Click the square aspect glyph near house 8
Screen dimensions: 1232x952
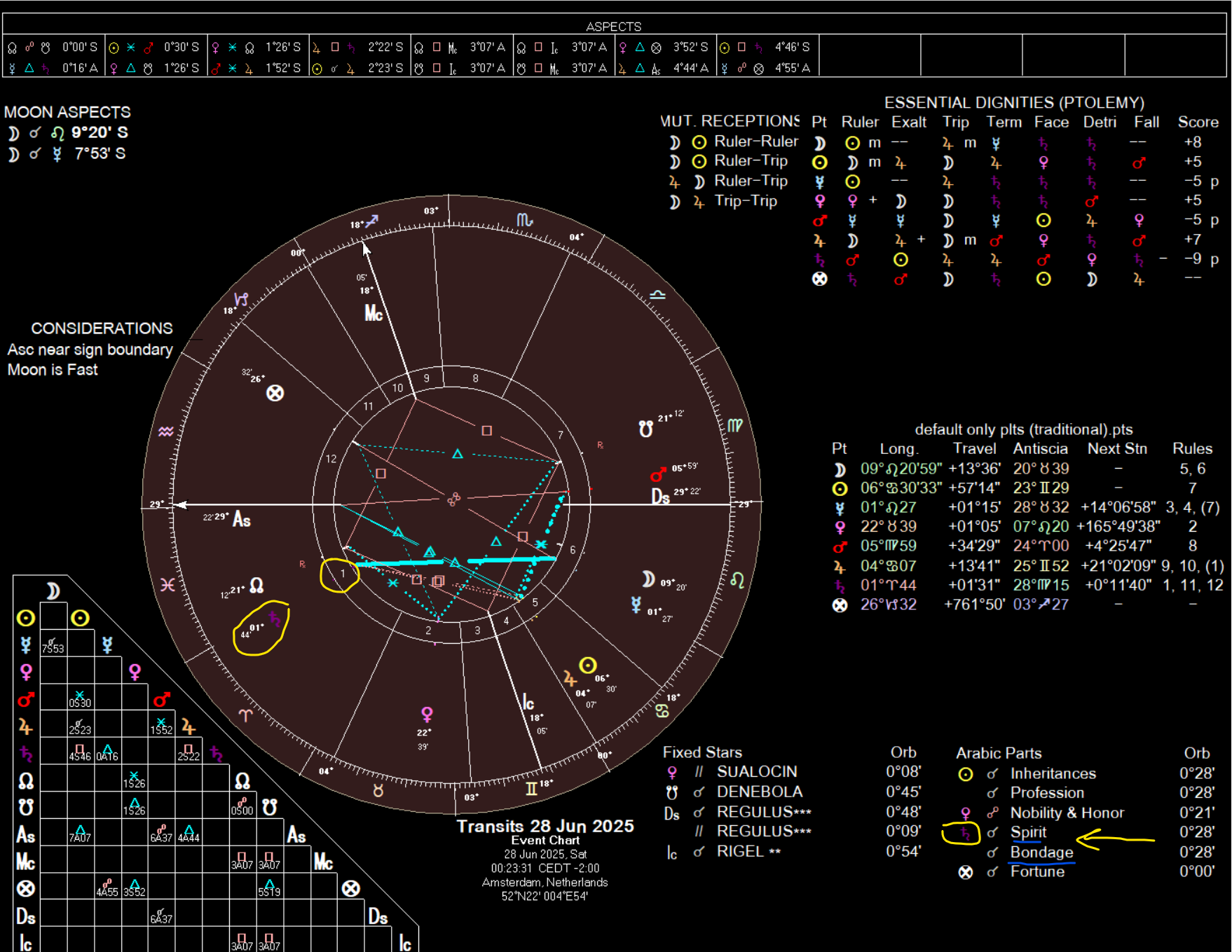487,430
